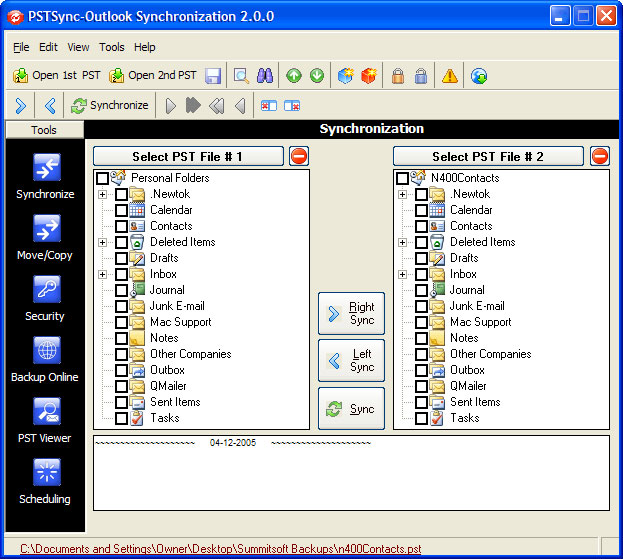Click inside the sync log text area
Viewport: 623px width, 559px height.
(351, 473)
